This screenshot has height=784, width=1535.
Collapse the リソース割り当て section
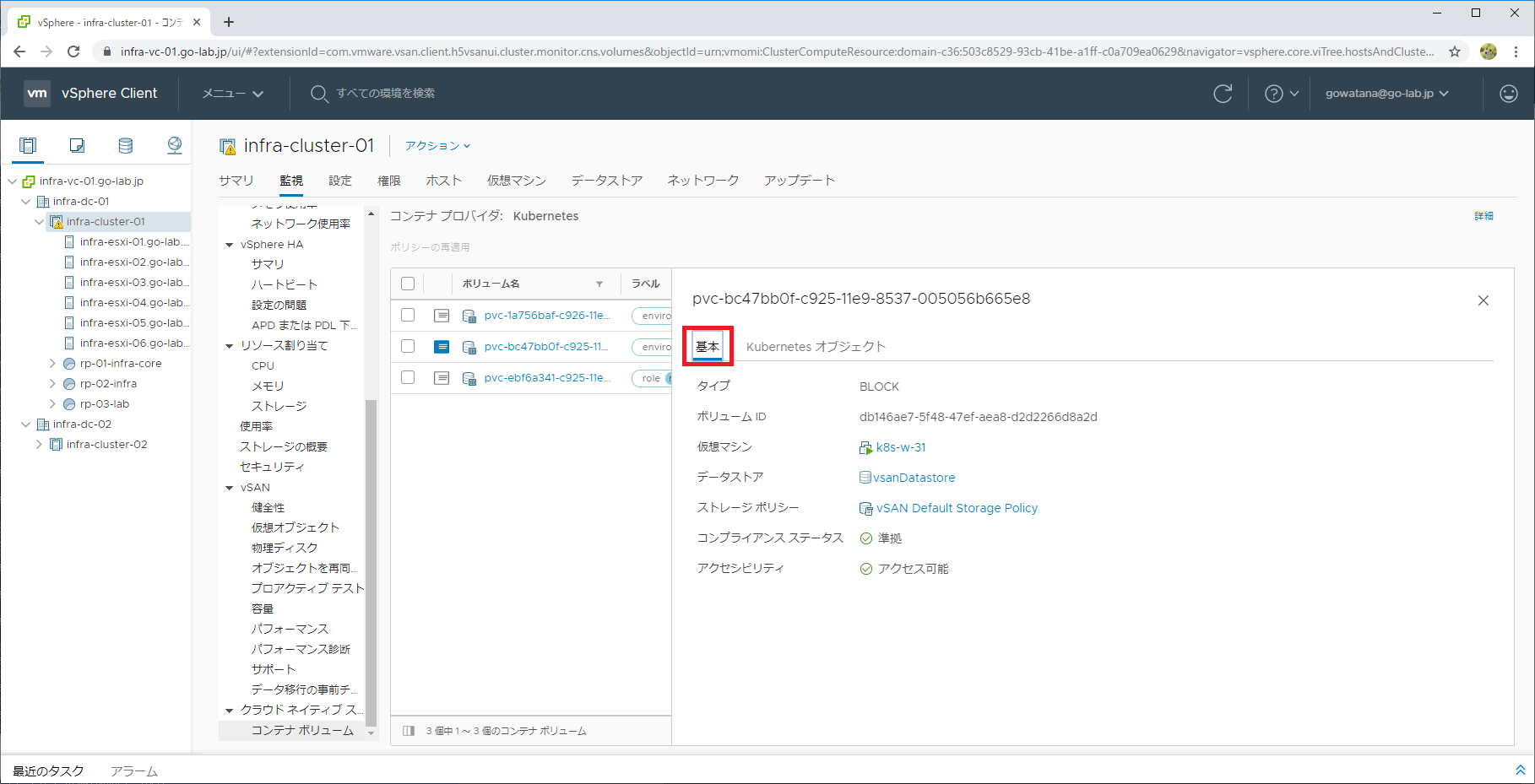click(x=229, y=346)
